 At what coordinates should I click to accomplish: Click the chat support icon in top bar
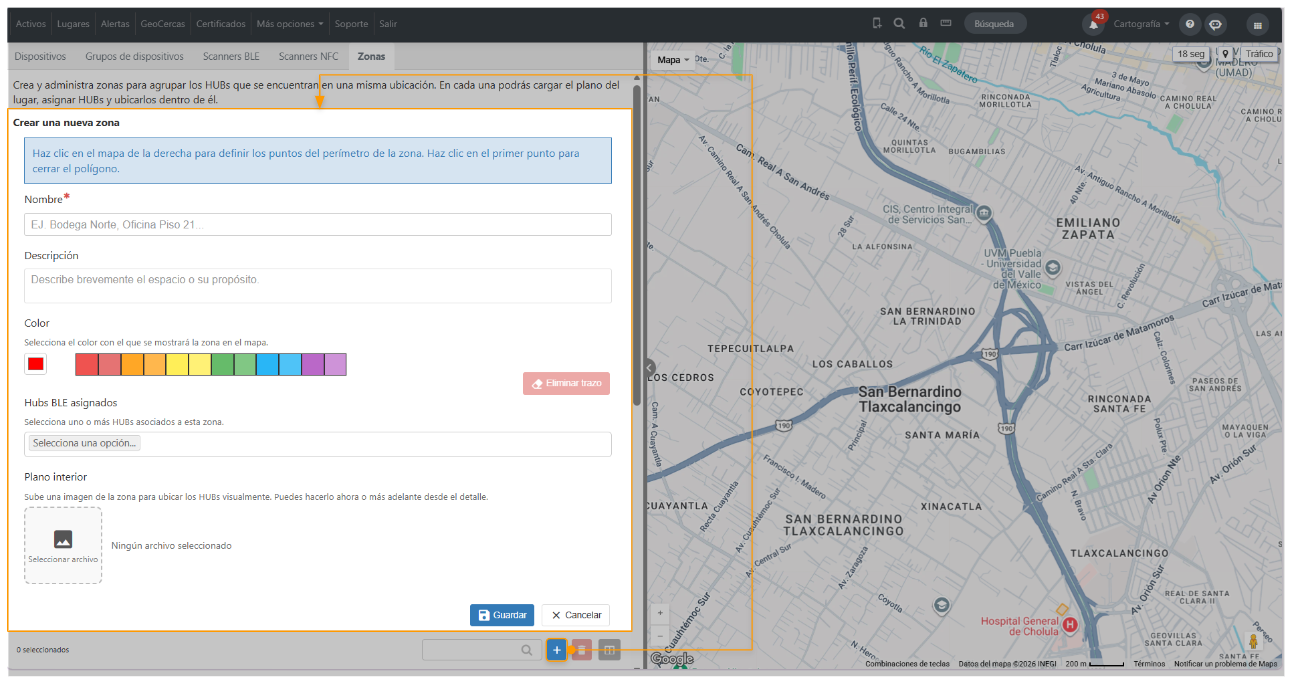(x=1216, y=24)
